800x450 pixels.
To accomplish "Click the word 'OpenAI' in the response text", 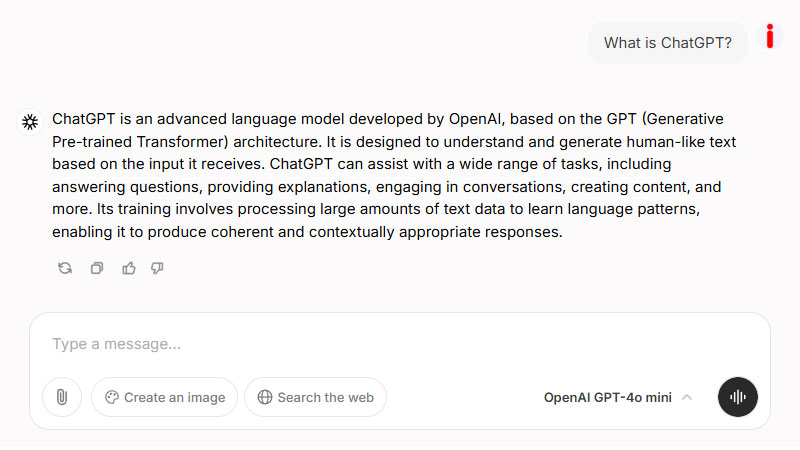I will pos(474,118).
